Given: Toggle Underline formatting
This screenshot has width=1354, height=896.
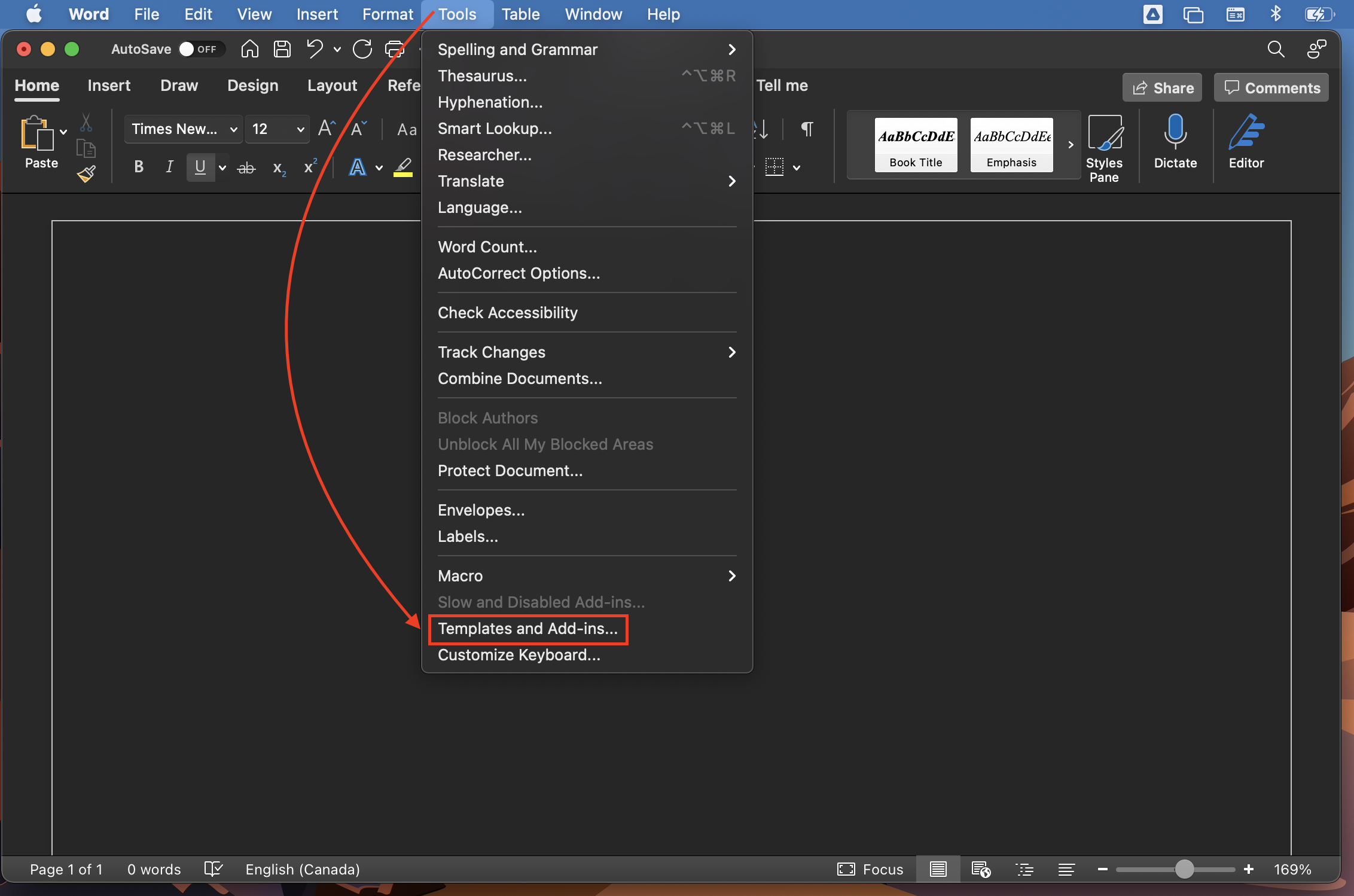Looking at the screenshot, I should [x=200, y=167].
